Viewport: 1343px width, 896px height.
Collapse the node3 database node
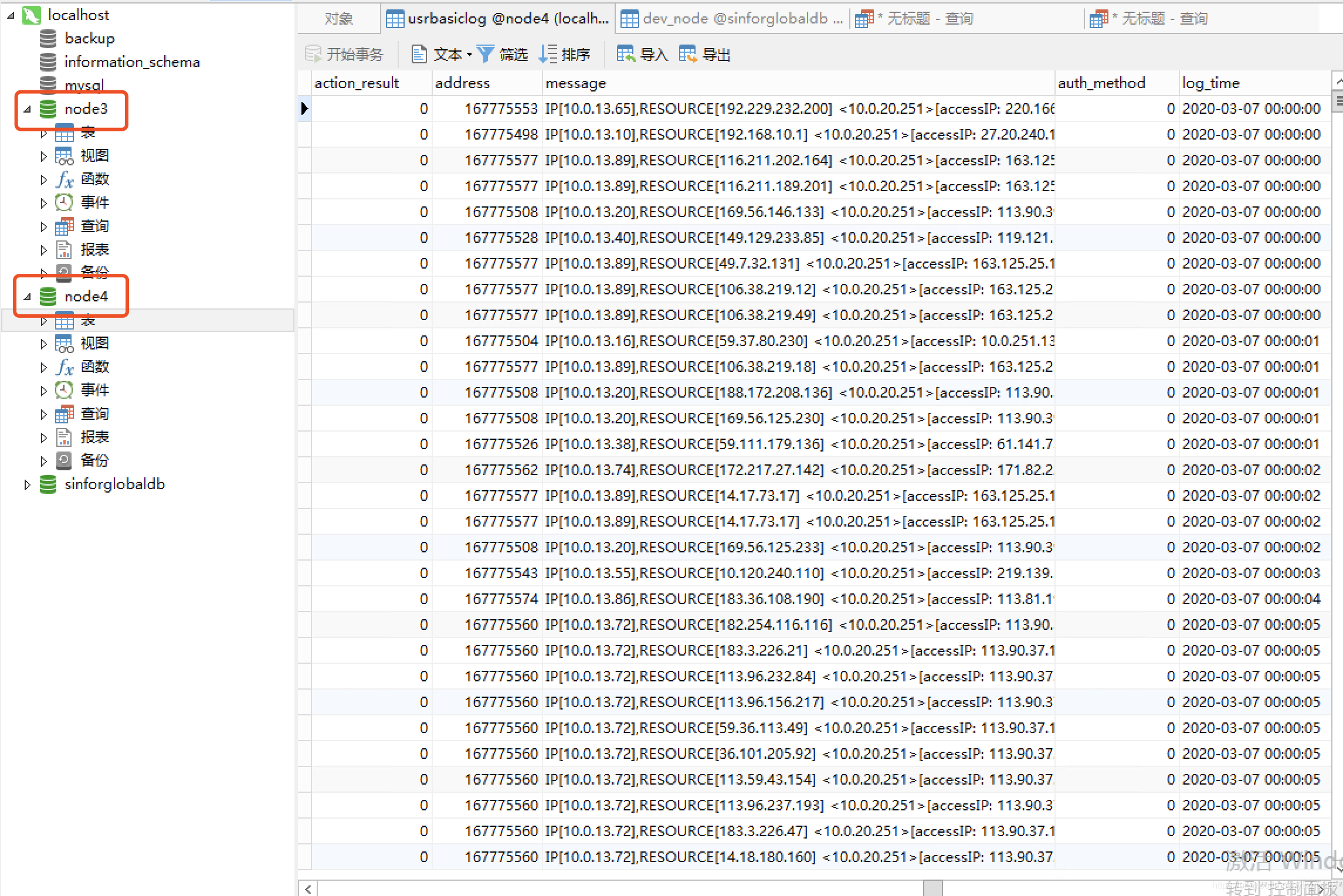point(27,109)
